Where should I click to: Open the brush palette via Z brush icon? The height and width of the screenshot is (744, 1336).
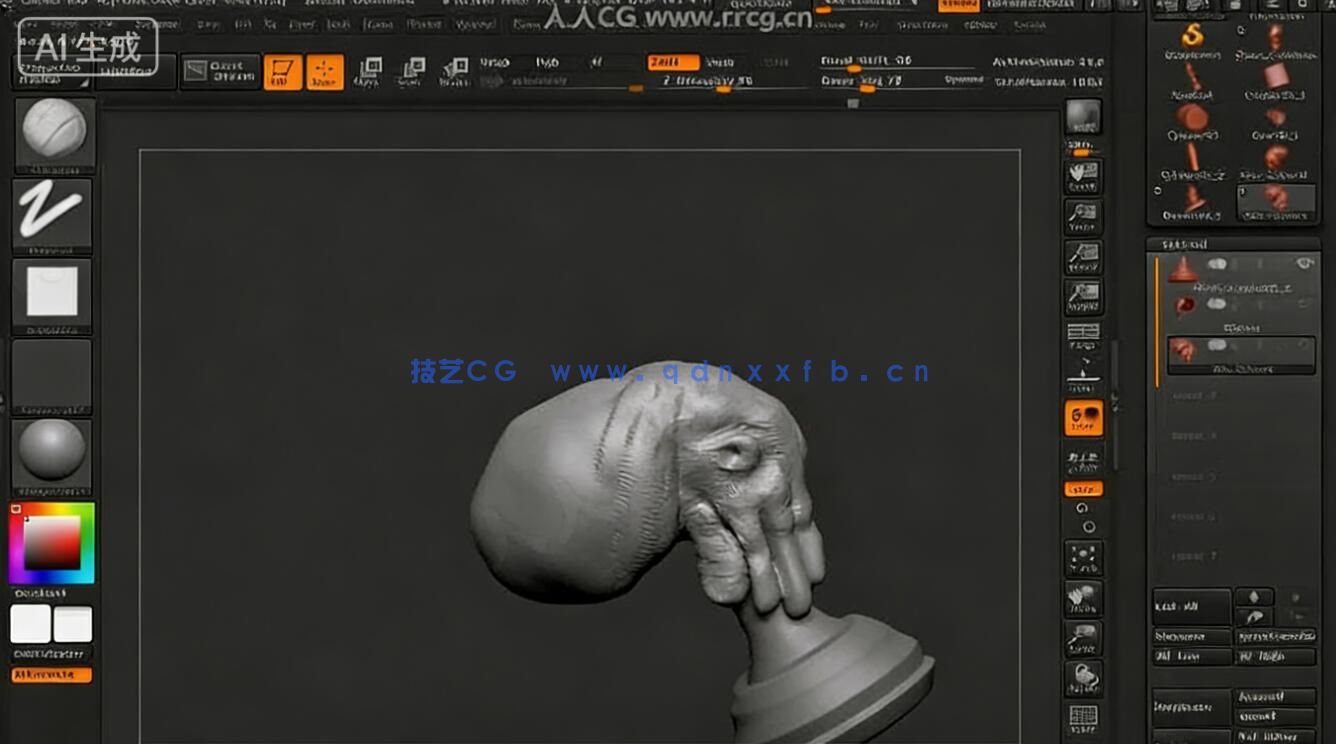(52, 213)
